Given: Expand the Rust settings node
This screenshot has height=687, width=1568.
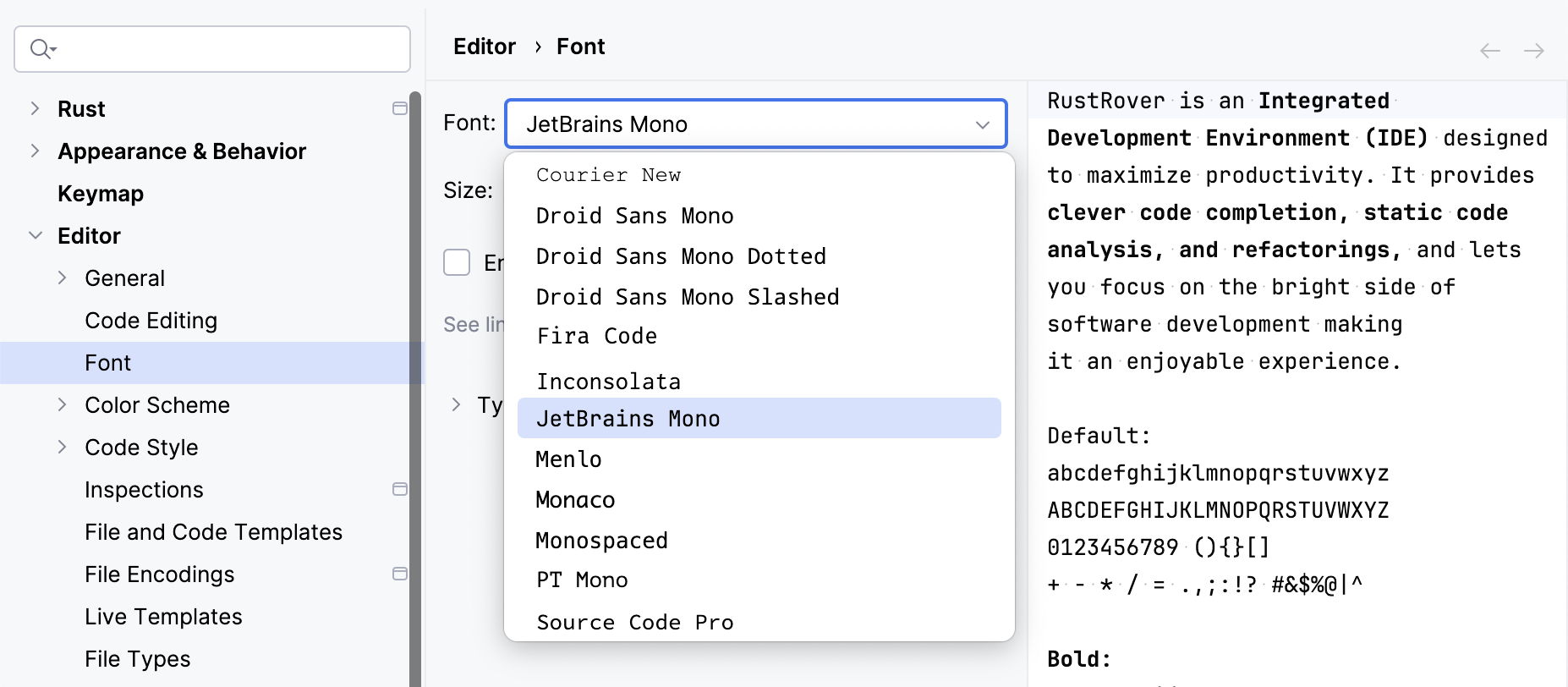Looking at the screenshot, I should pos(35,108).
